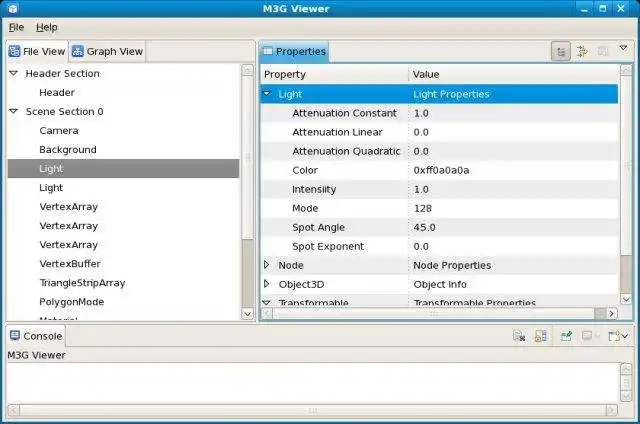This screenshot has width=640, height=424.
Task: Expand the Object3D properties category
Action: (x=267, y=284)
